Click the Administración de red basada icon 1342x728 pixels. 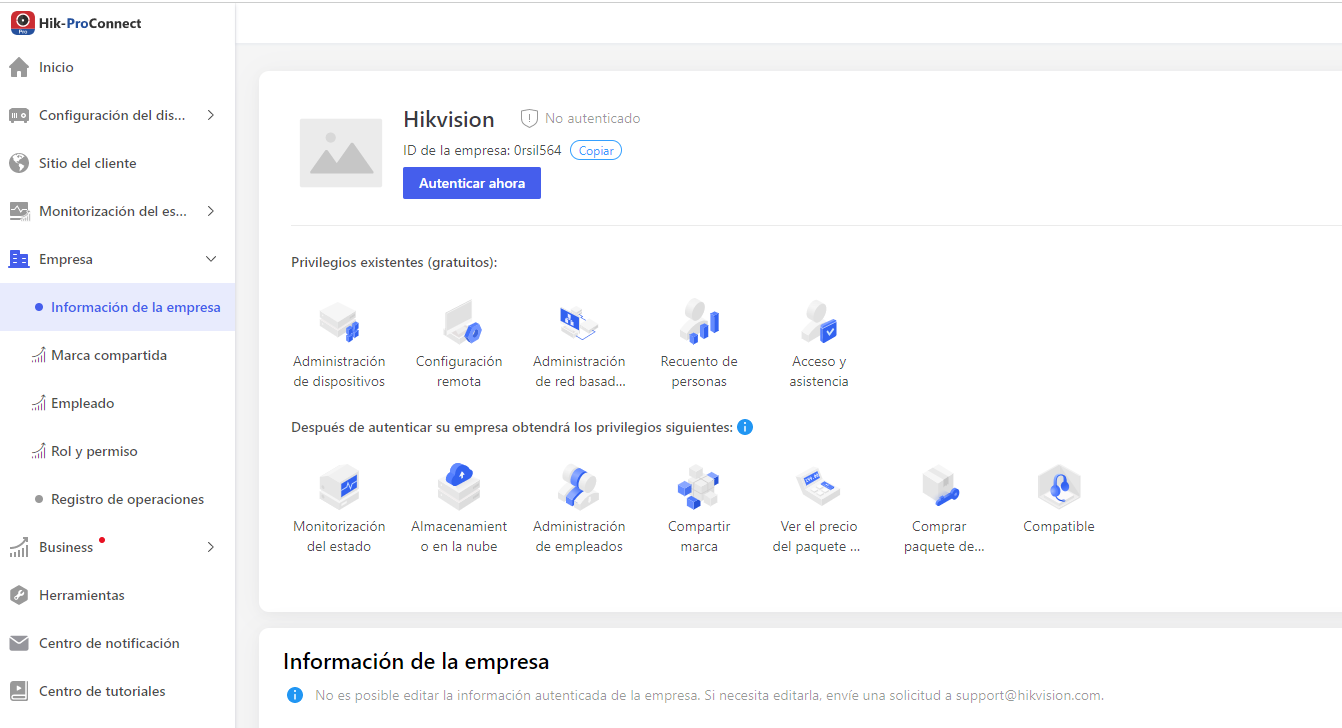[579, 322]
